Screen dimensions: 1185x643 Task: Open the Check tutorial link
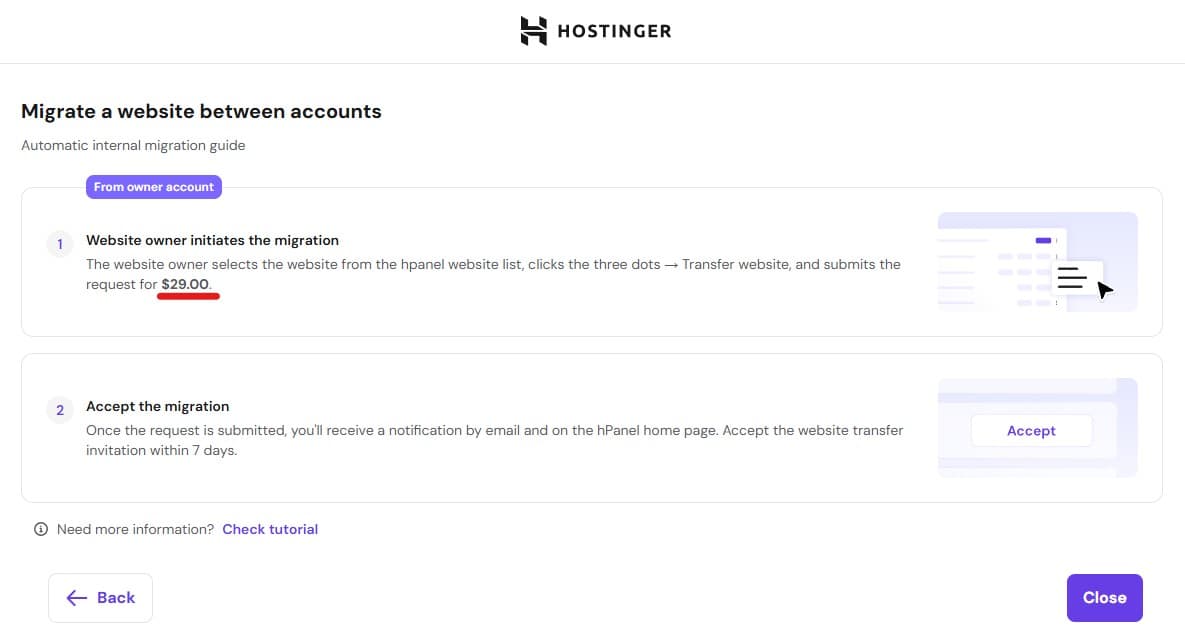270,529
